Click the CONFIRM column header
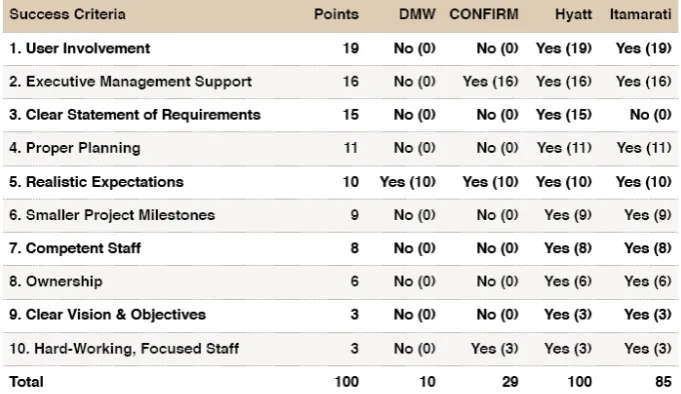Image resolution: width=681 pixels, height=394 pixels. tap(484, 14)
